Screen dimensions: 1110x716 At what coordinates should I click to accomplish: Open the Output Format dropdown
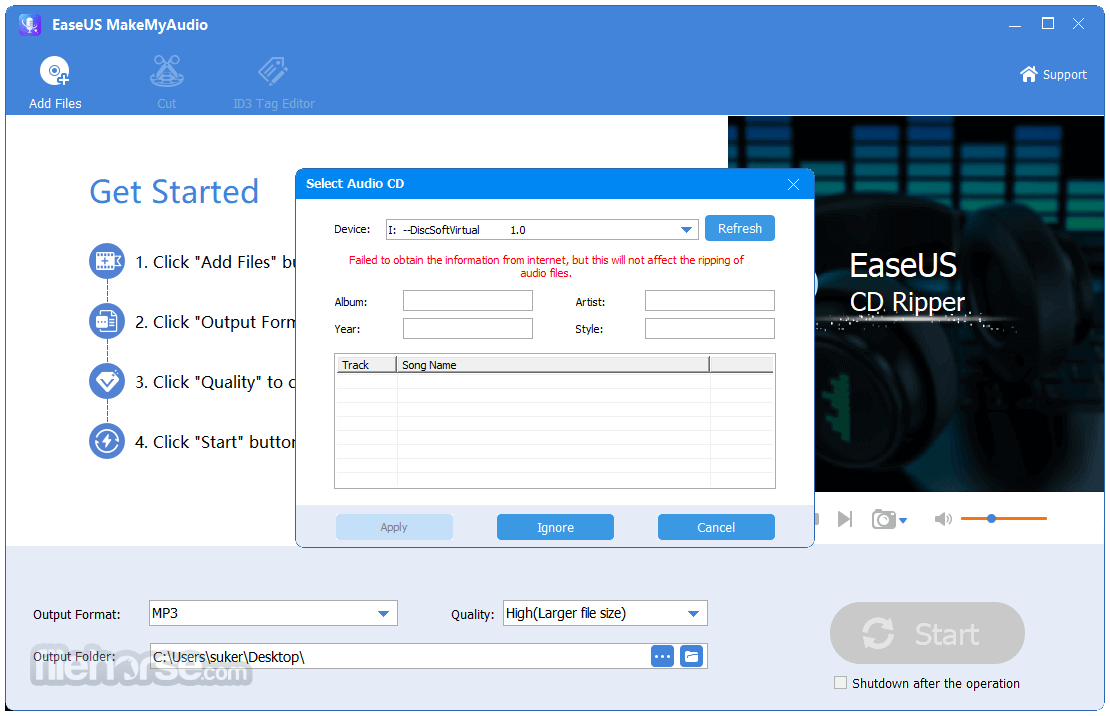(273, 613)
